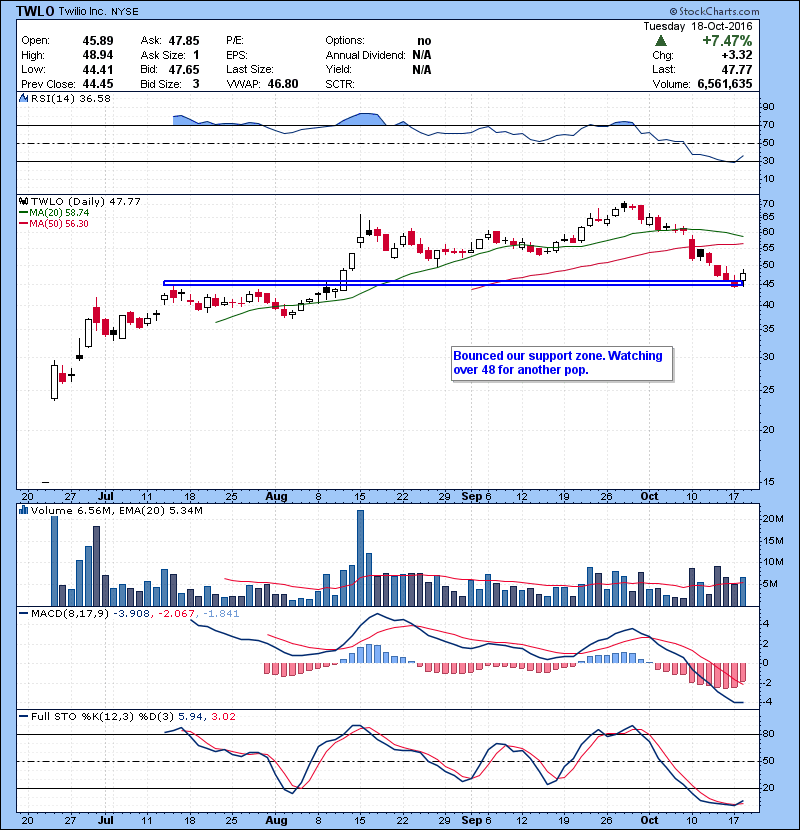
Task: Click the Volume 6,561,635 figure
Action: (725, 84)
